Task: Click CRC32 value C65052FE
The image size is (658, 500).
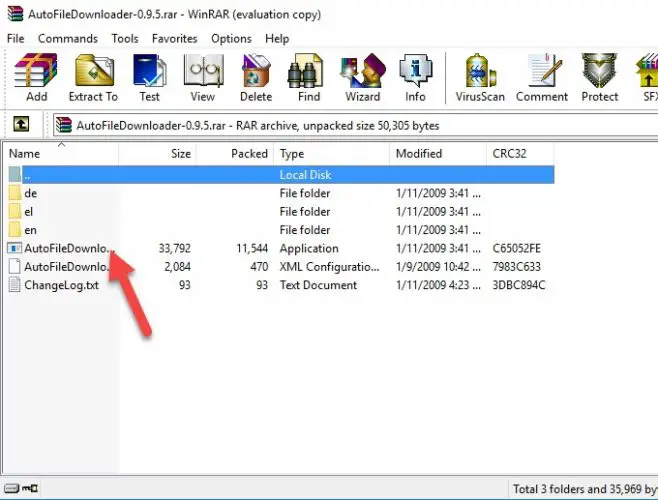Action: pyautogui.click(x=517, y=248)
